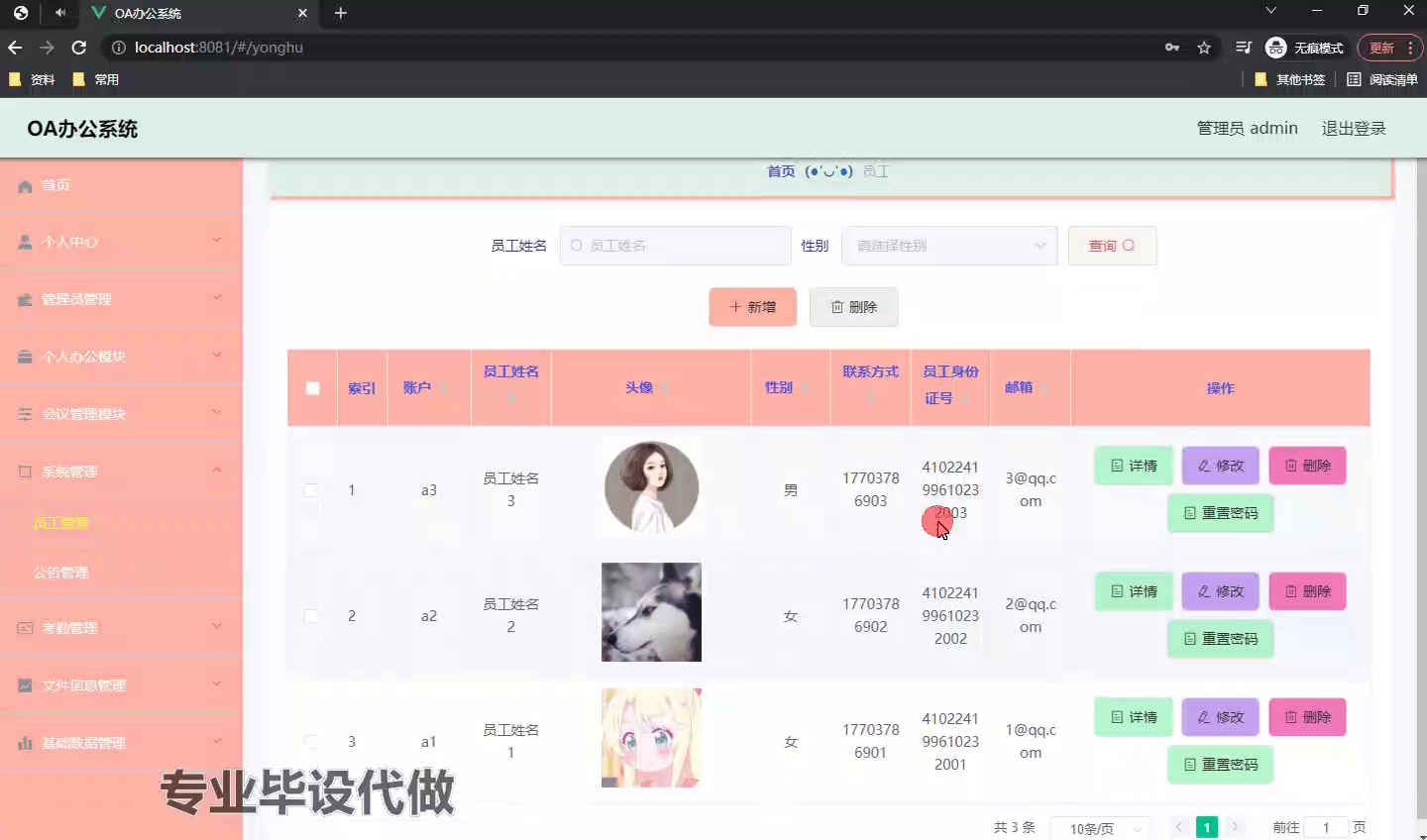Click the anime avatar of 员工姓名 1
The image size is (1427, 840).
(651, 738)
